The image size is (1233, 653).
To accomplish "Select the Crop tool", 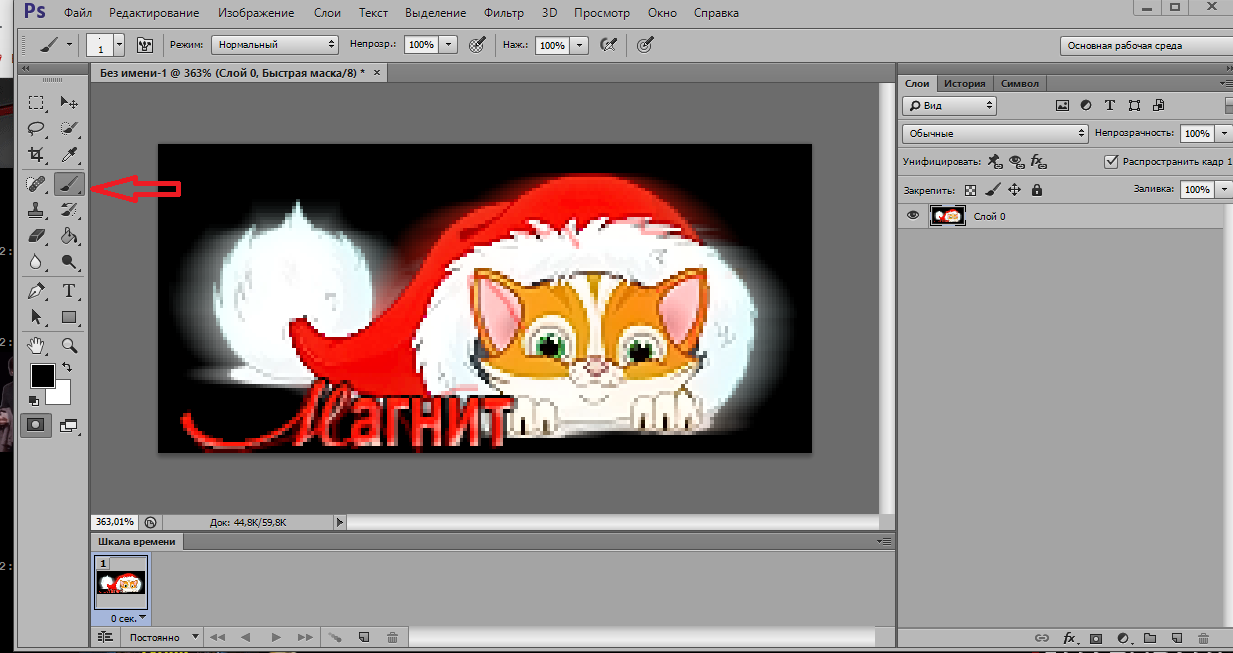I will (36, 155).
